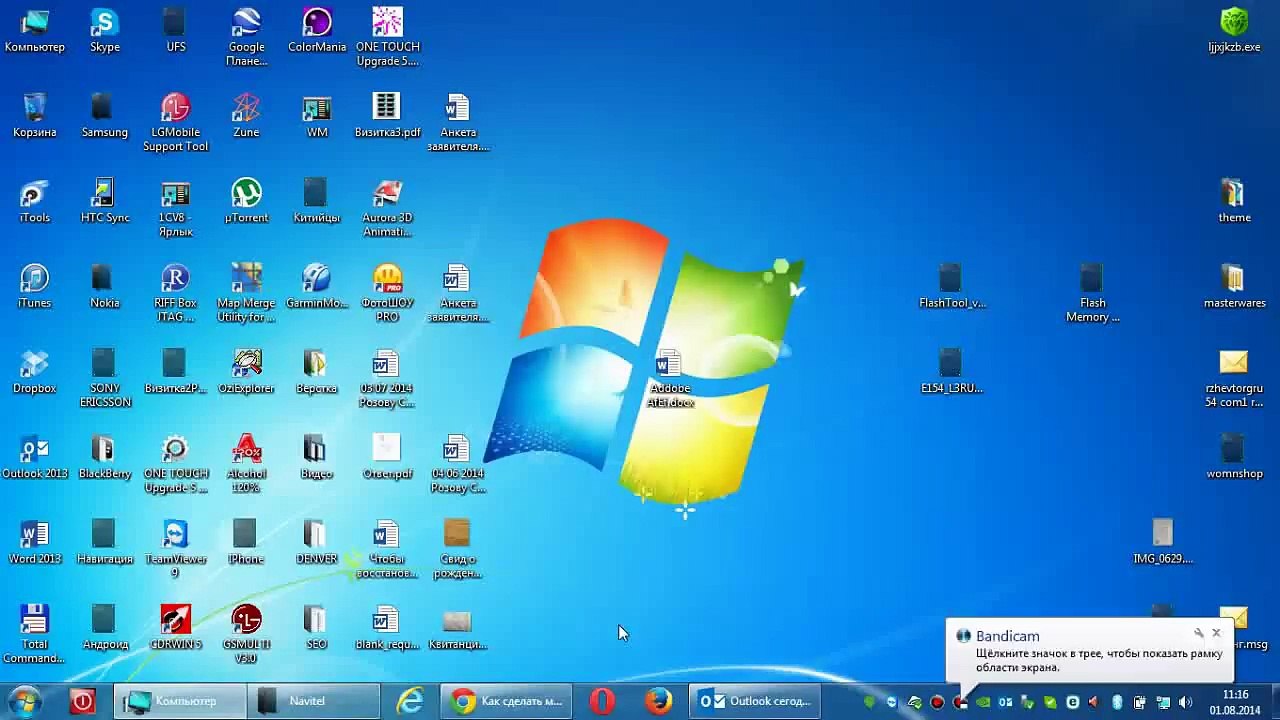Select the FlashTool_v folder icon
This screenshot has height=720, width=1280.
tap(952, 286)
